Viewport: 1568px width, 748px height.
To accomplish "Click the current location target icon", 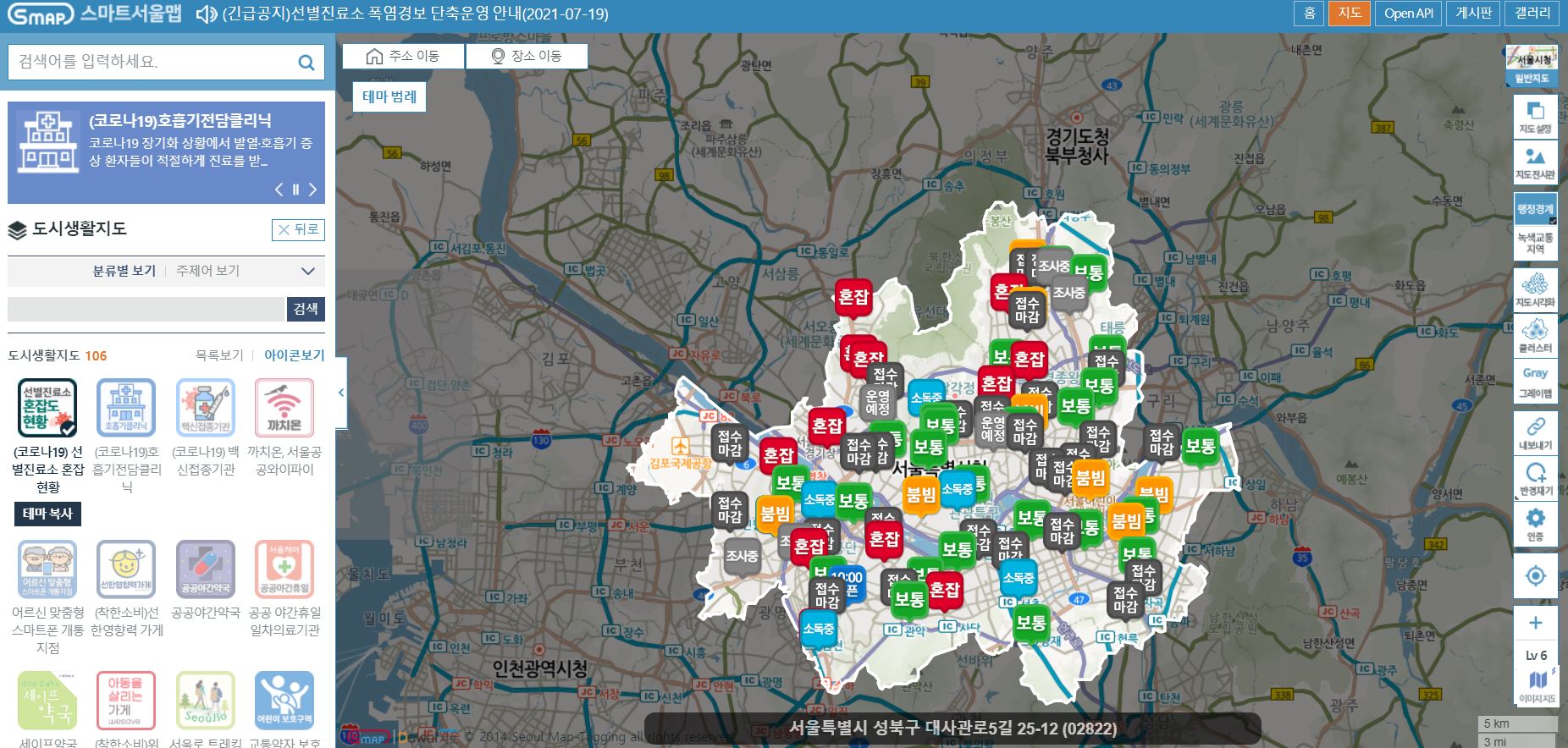I will pyautogui.click(x=1535, y=576).
